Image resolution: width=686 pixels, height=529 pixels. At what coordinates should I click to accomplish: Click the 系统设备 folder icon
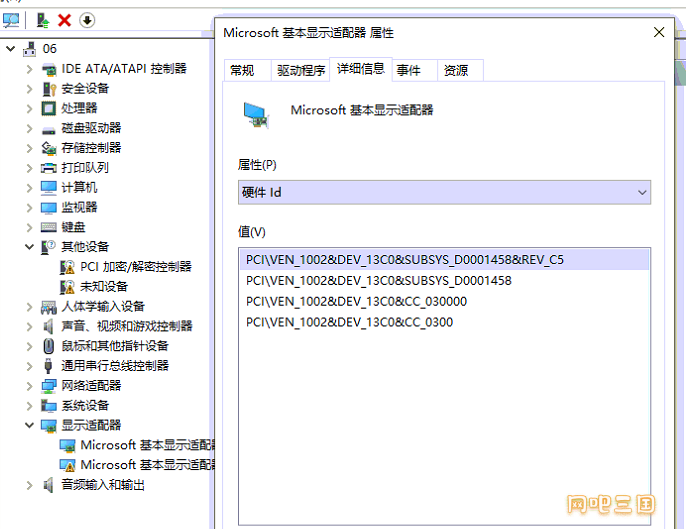point(49,406)
